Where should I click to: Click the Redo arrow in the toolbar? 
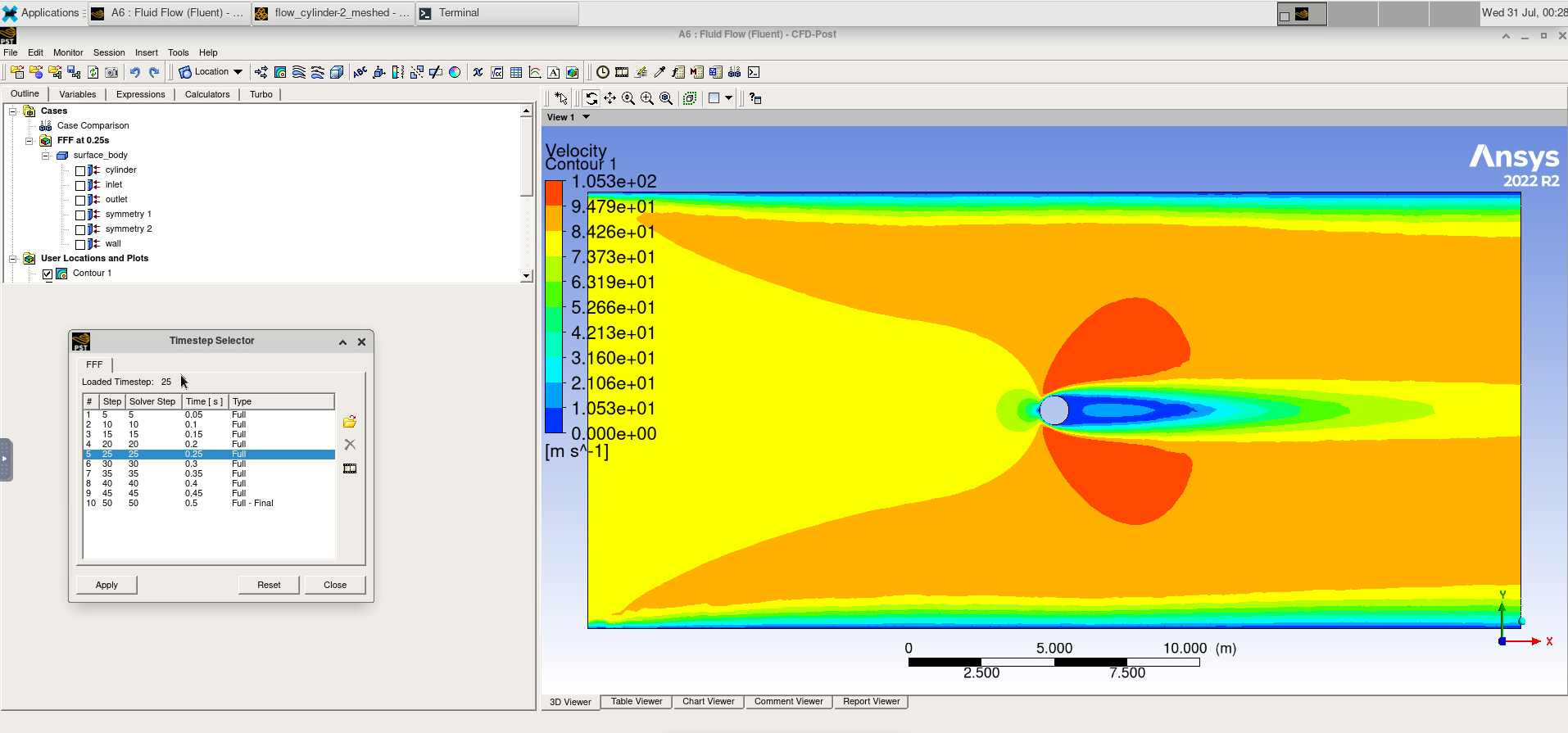(154, 72)
